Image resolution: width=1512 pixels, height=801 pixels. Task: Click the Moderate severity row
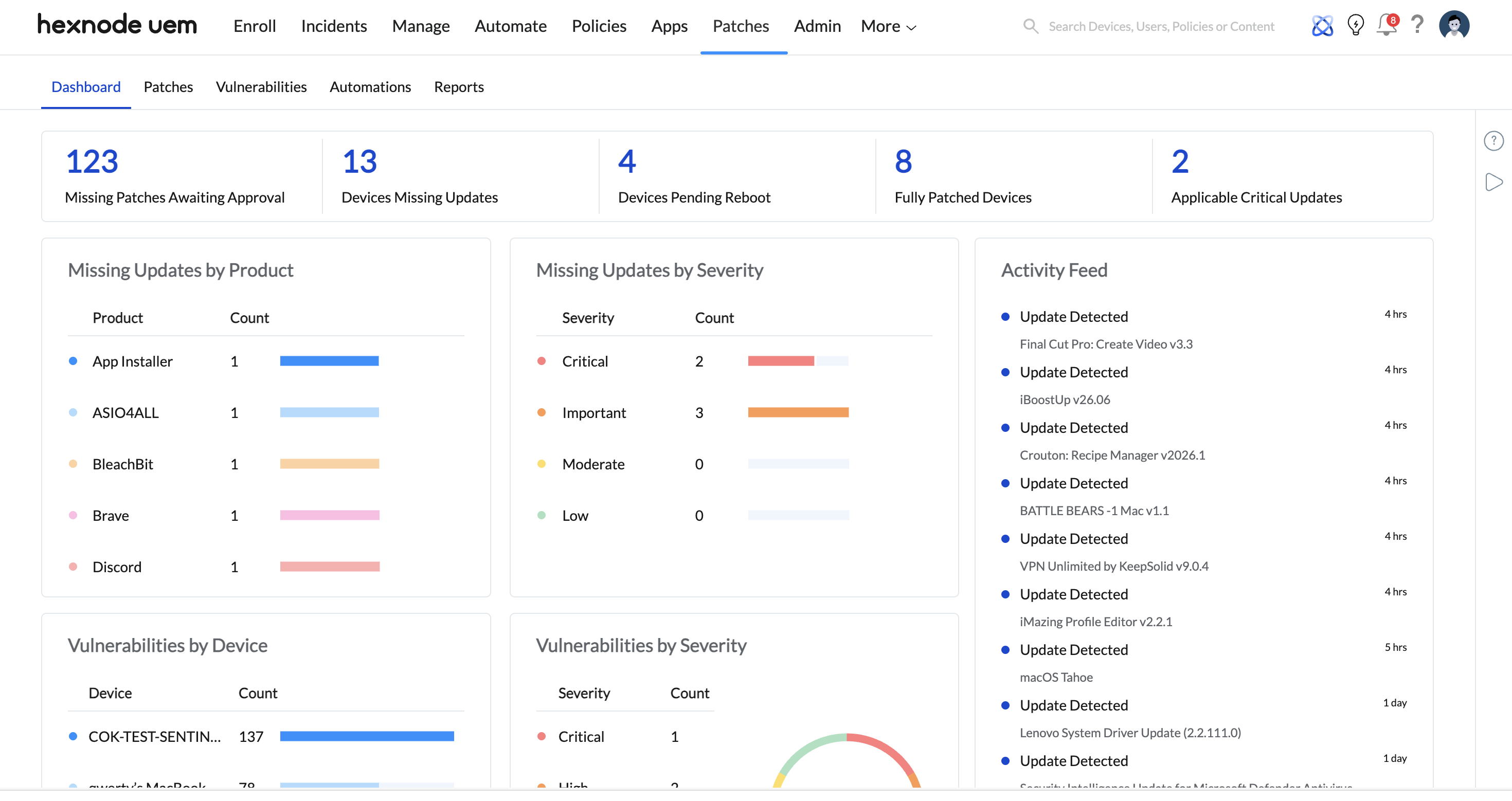[x=734, y=464]
